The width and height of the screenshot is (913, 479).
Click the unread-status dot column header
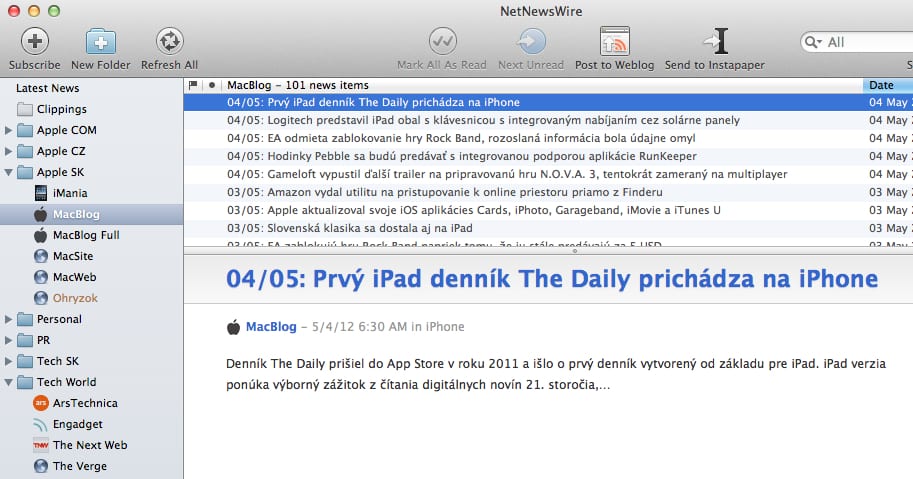(x=211, y=86)
